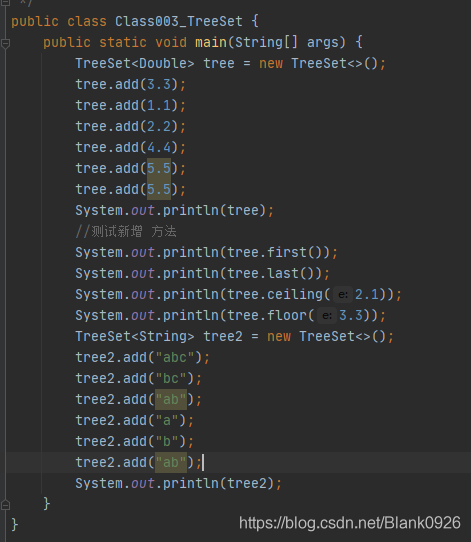Click the "abc" string literal
The image size is (471, 542).
[175, 358]
